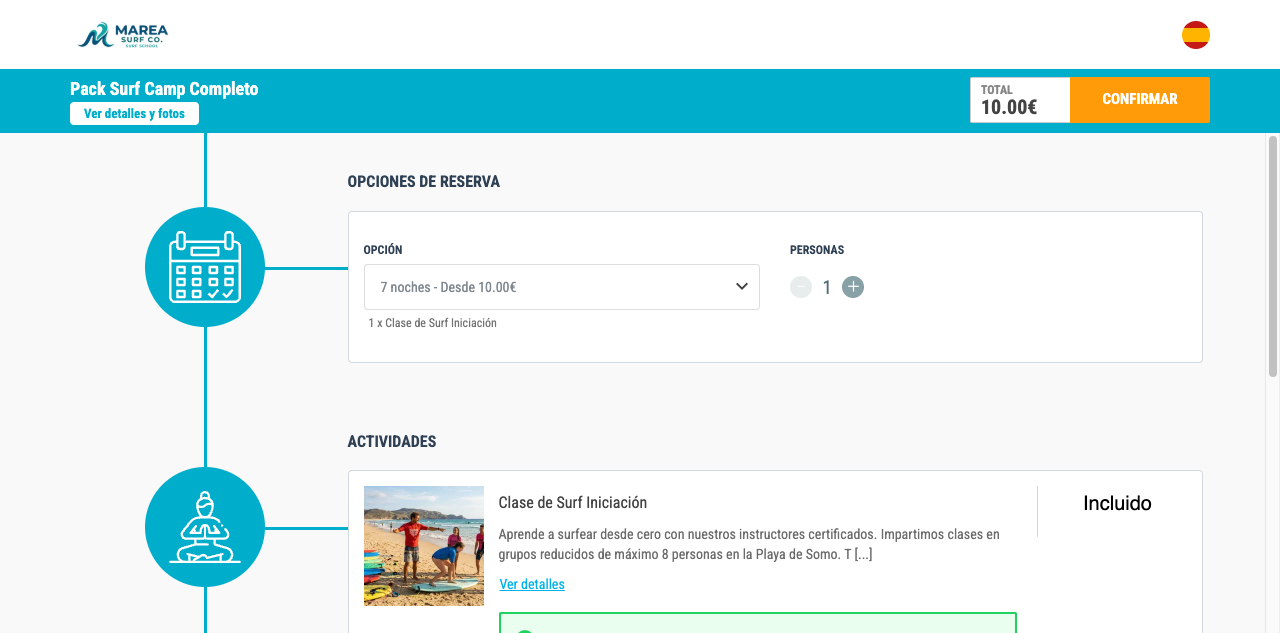1280x633 pixels.
Task: Click the total price 10.00€
Action: pyautogui.click(x=1009, y=107)
